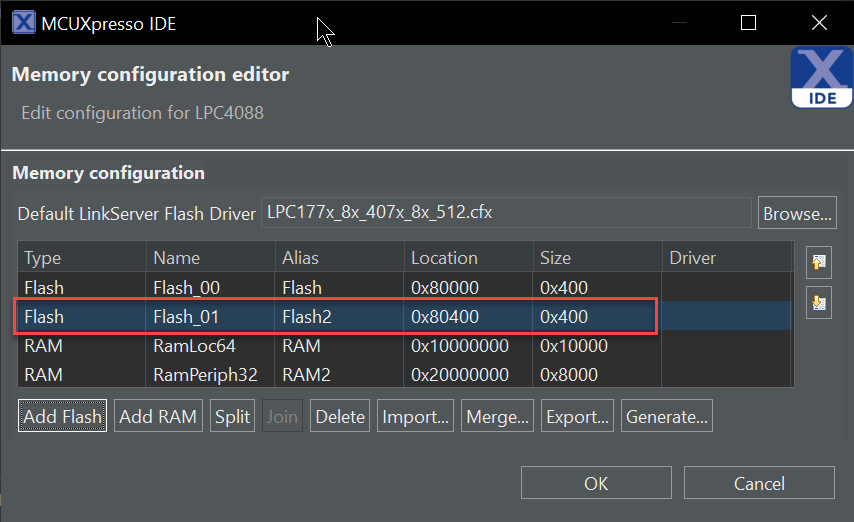This screenshot has width=854, height=522.
Task: Click the Merge... button
Action: pyautogui.click(x=498, y=416)
